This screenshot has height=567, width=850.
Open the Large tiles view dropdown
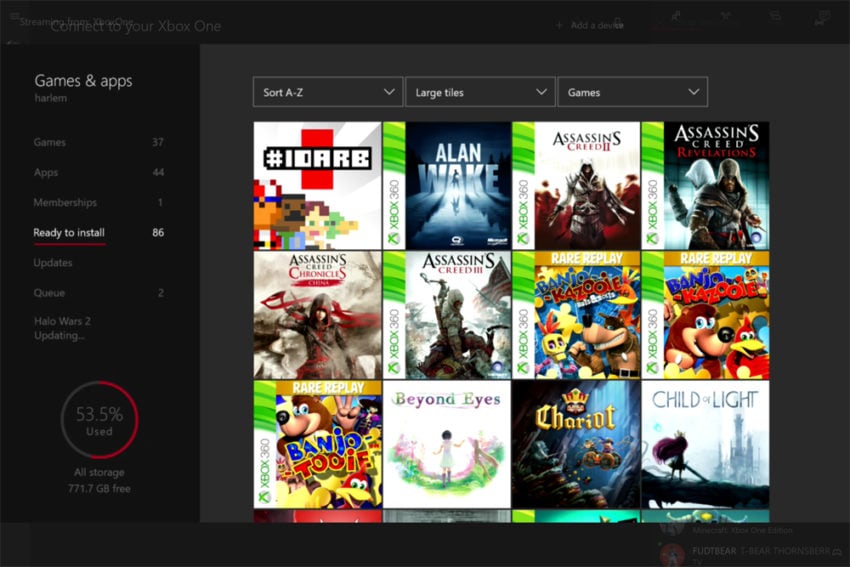coord(480,92)
